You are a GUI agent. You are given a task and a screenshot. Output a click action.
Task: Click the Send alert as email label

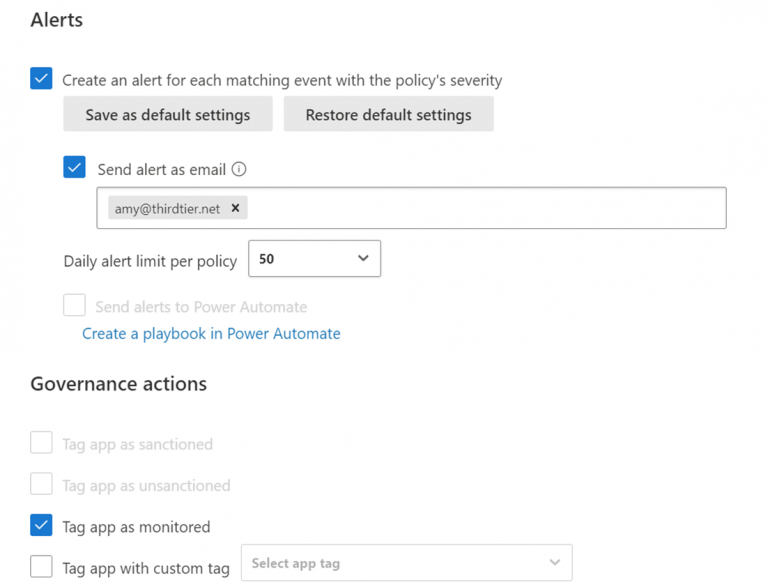pos(160,169)
